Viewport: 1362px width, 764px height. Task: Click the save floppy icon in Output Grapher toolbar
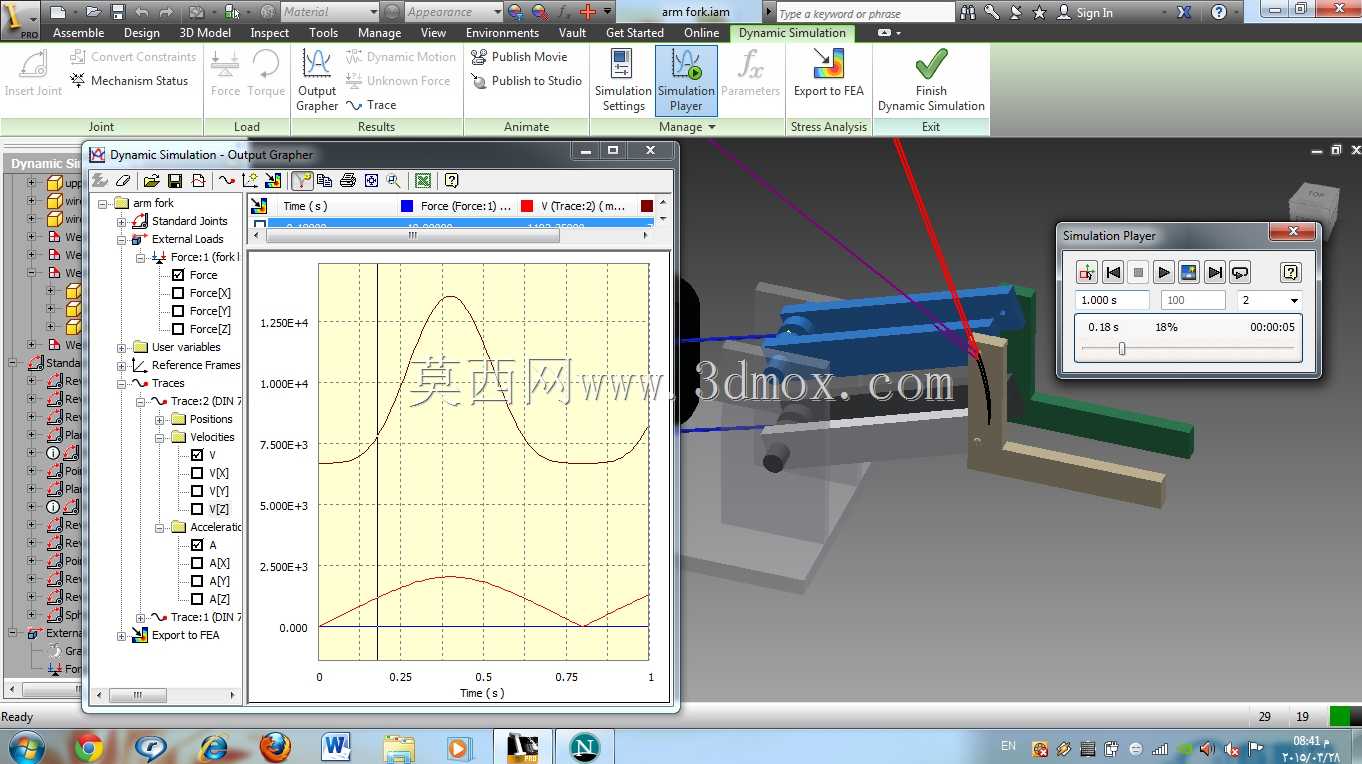point(175,181)
